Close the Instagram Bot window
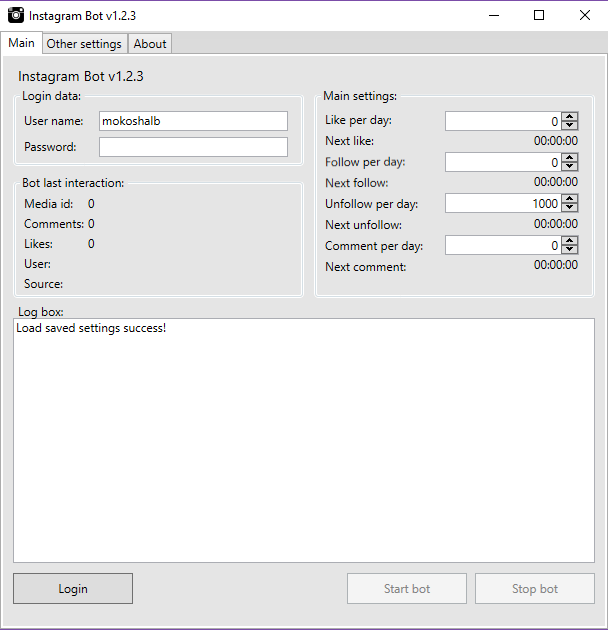Viewport: 608px width, 630px height. click(585, 15)
